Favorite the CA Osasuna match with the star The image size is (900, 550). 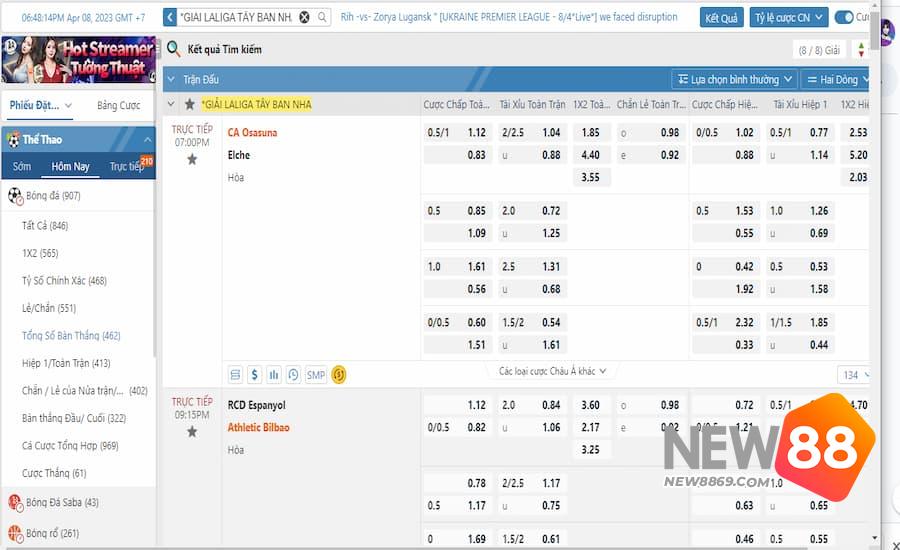tap(192, 159)
